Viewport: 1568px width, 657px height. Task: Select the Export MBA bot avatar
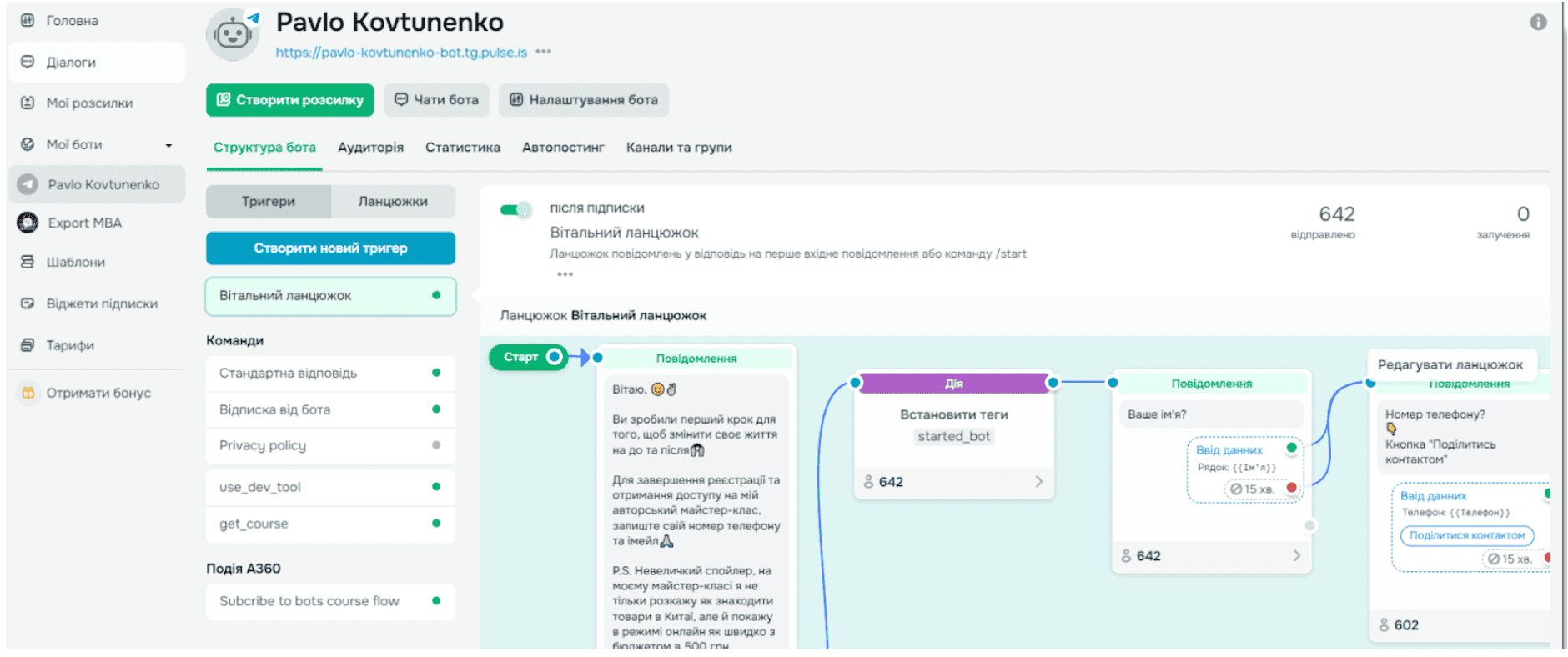(x=28, y=223)
